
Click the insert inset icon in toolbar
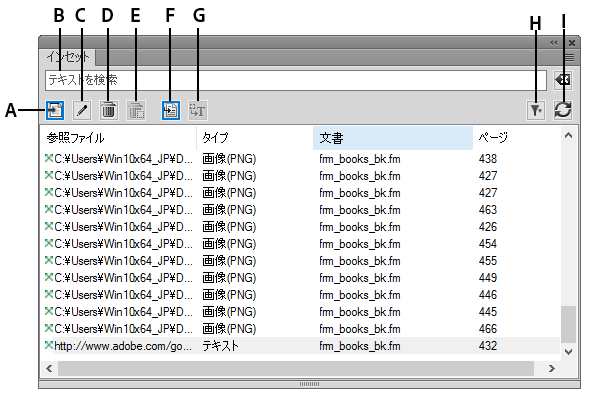click(x=55, y=110)
